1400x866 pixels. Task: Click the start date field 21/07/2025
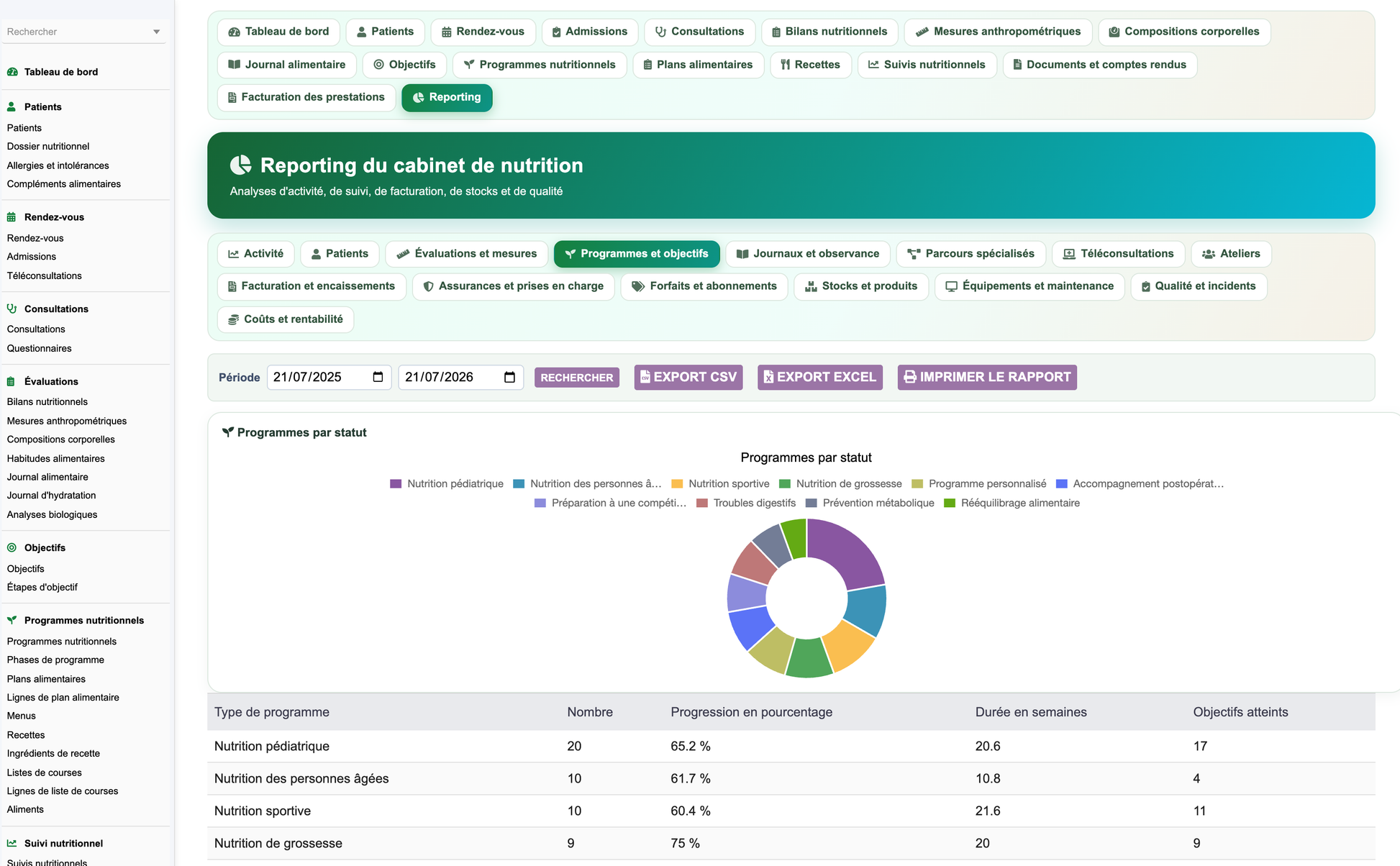point(329,377)
